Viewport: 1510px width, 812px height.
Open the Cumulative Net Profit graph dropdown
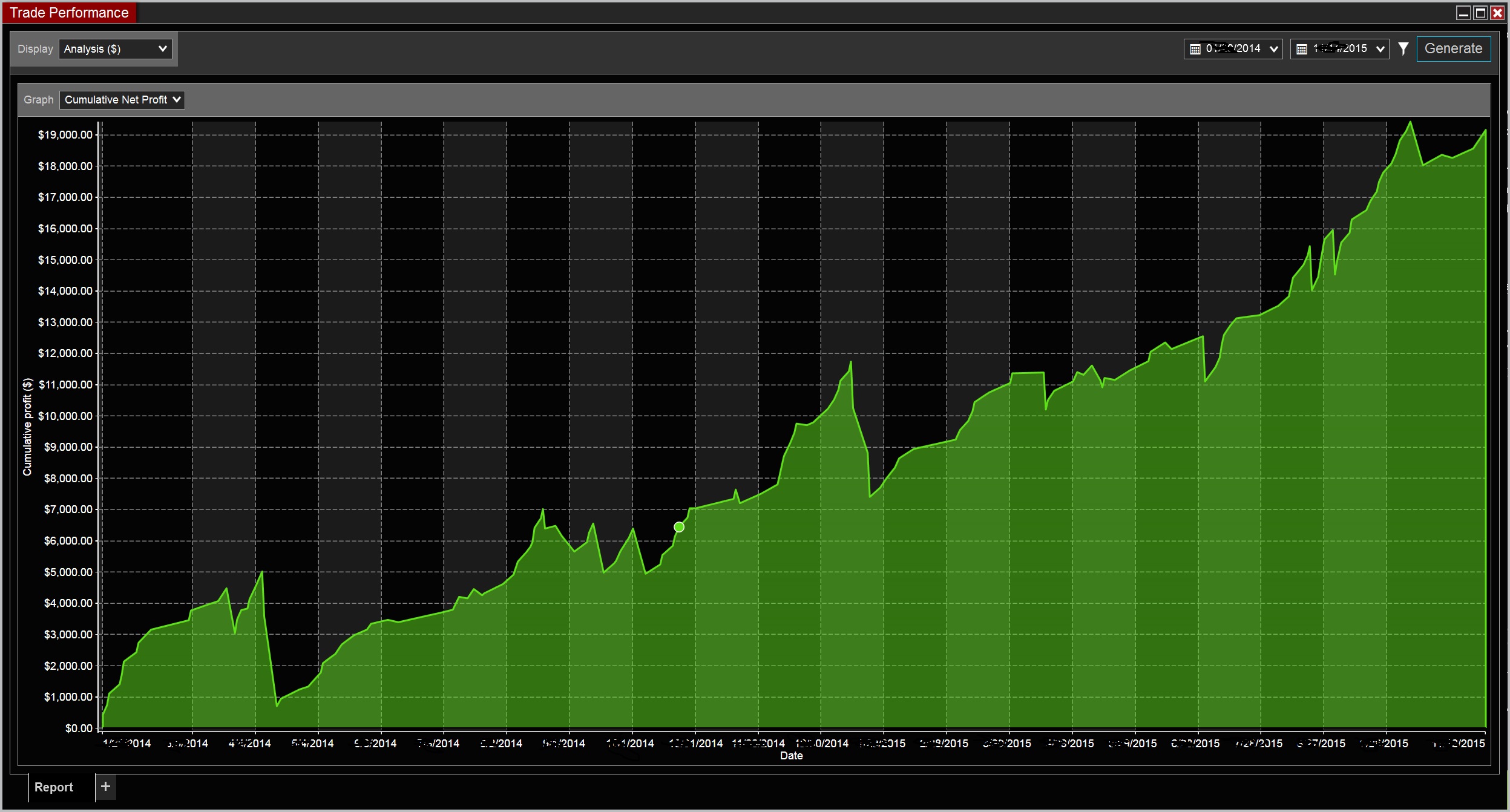tap(122, 100)
